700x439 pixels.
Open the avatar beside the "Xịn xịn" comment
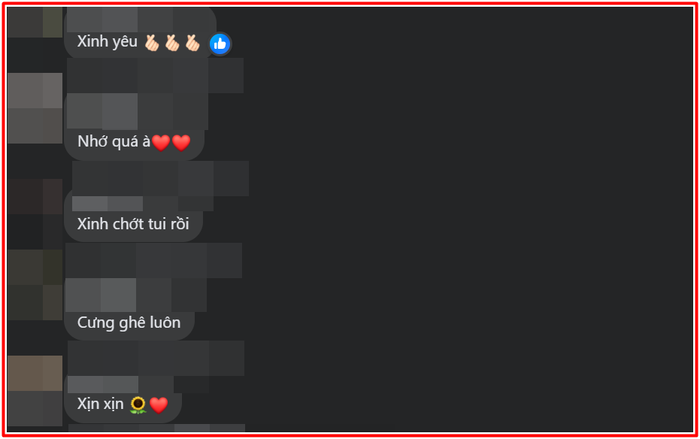[x=35, y=391]
